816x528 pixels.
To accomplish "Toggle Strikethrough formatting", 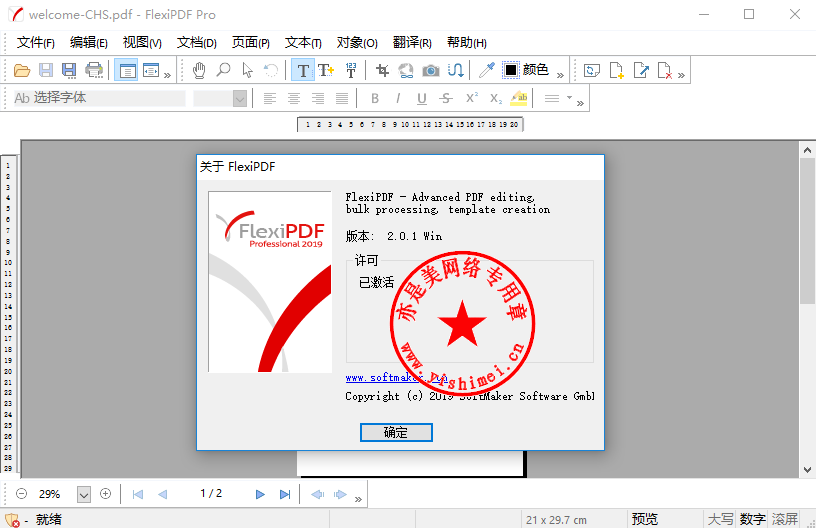I will [446, 98].
